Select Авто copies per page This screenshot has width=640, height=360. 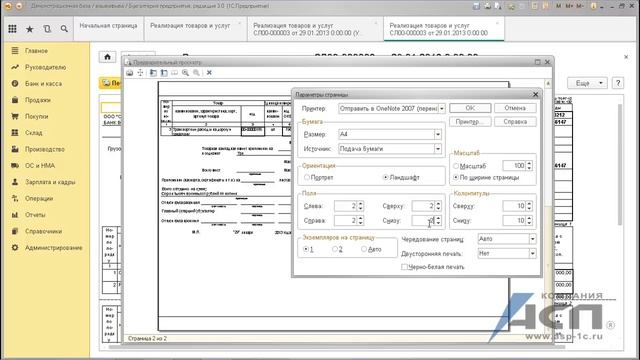(364, 249)
